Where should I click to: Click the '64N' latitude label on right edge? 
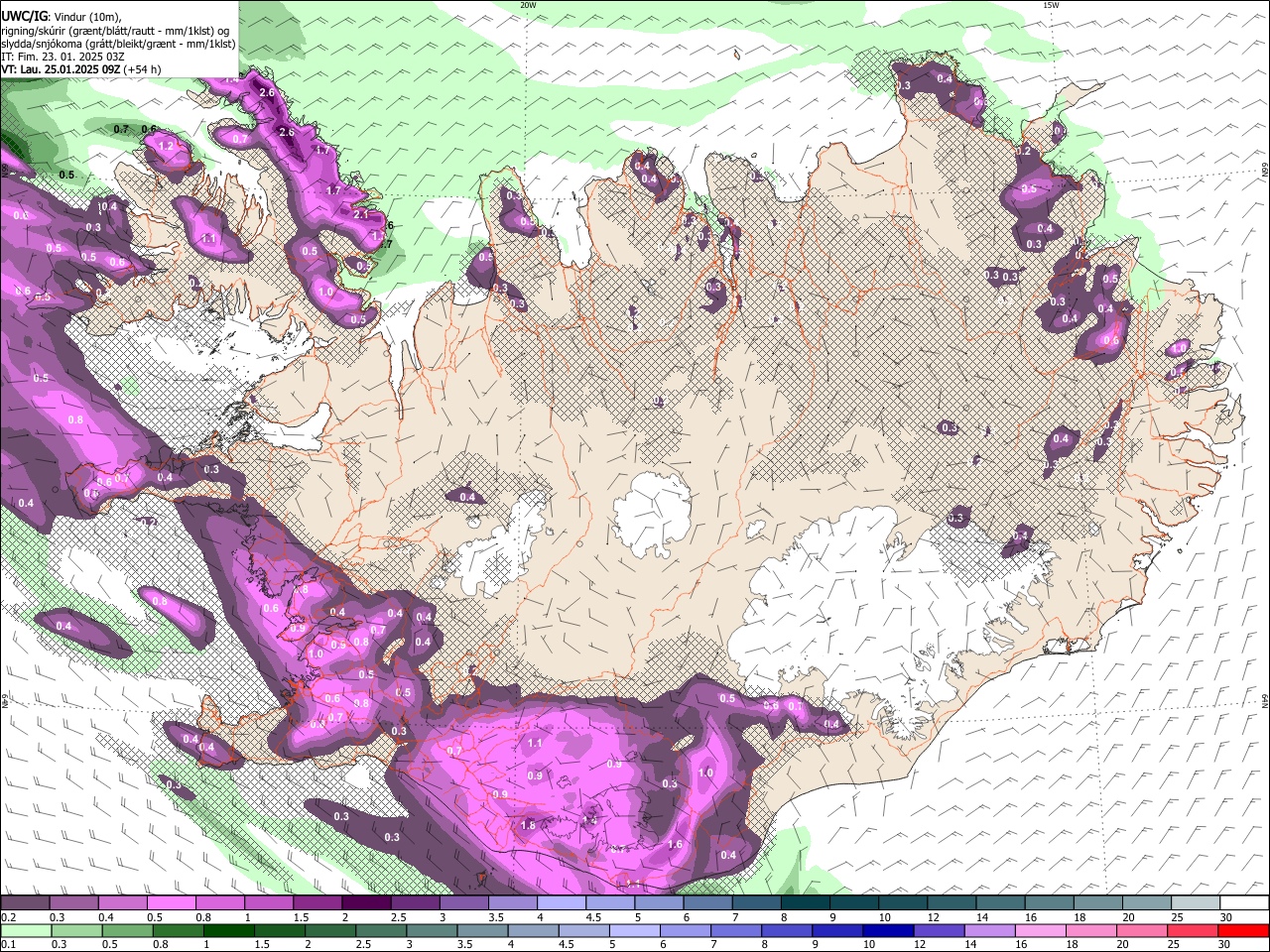pyautogui.click(x=1265, y=699)
